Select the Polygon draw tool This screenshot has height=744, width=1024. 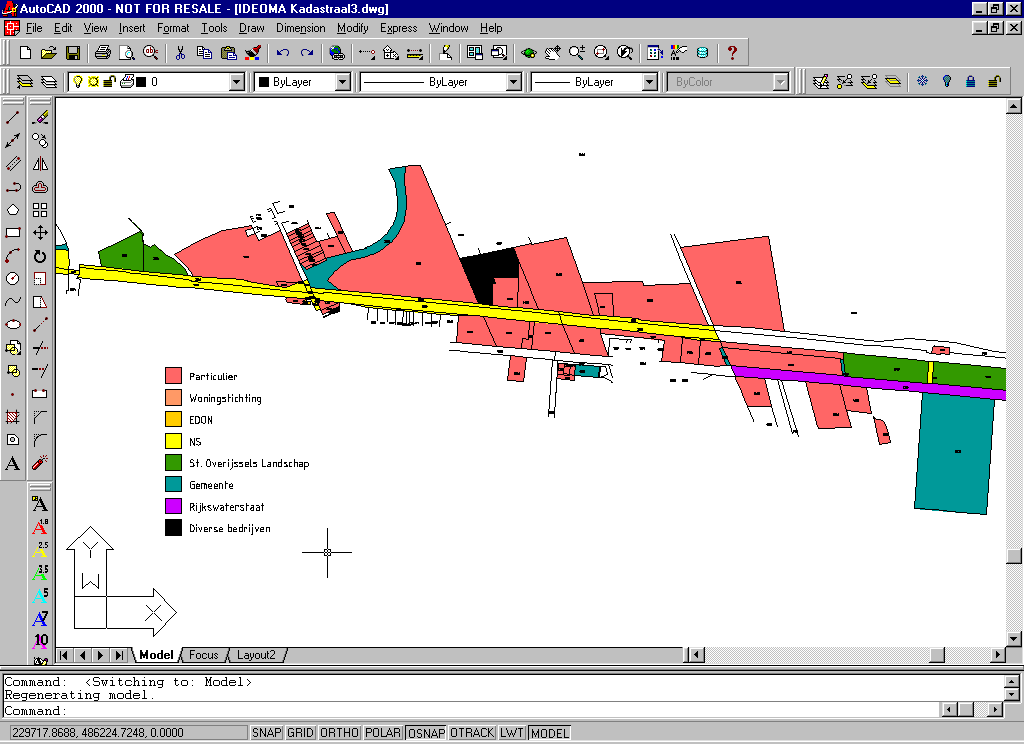[x=13, y=210]
